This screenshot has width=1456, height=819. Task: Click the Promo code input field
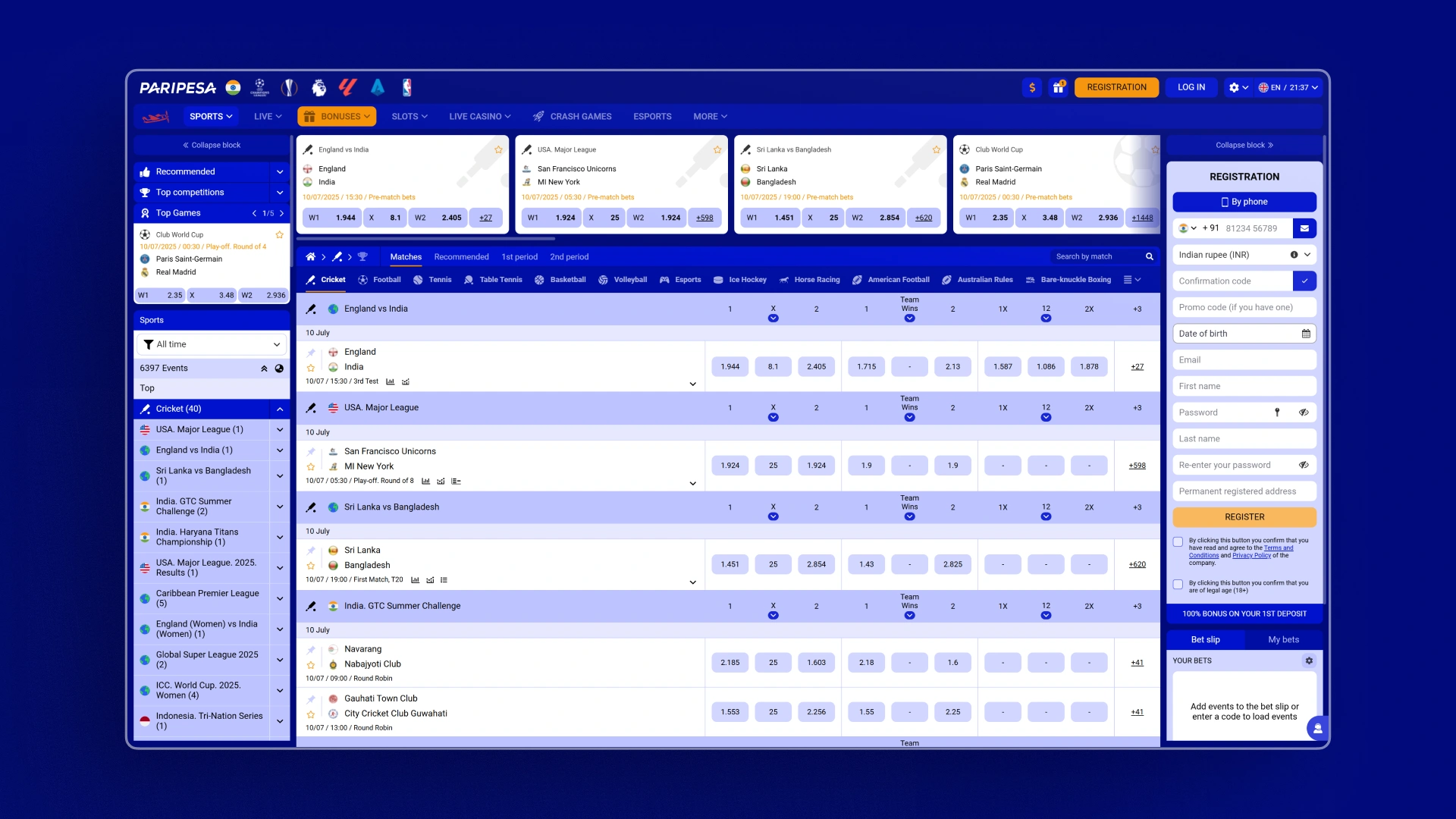[x=1244, y=307]
